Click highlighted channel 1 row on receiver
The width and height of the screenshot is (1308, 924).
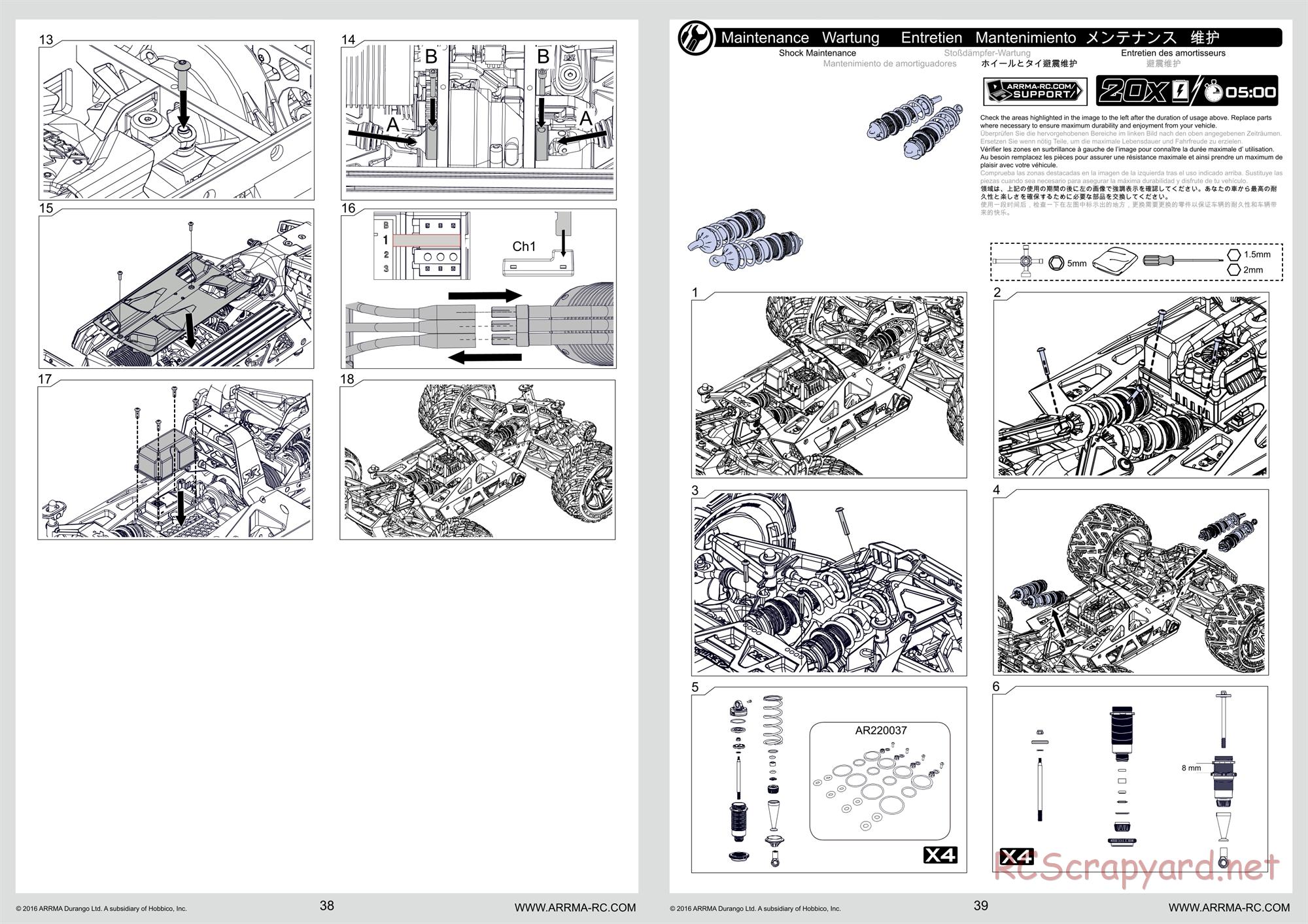426,240
